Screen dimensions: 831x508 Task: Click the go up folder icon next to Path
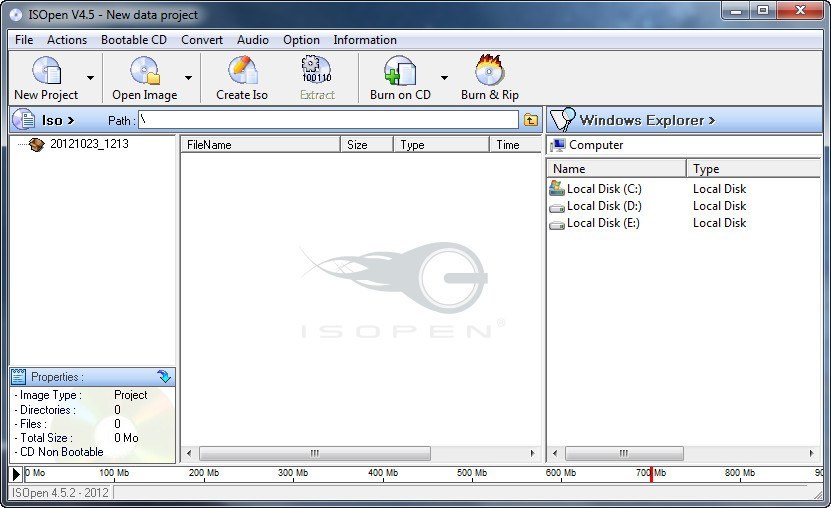[x=531, y=120]
